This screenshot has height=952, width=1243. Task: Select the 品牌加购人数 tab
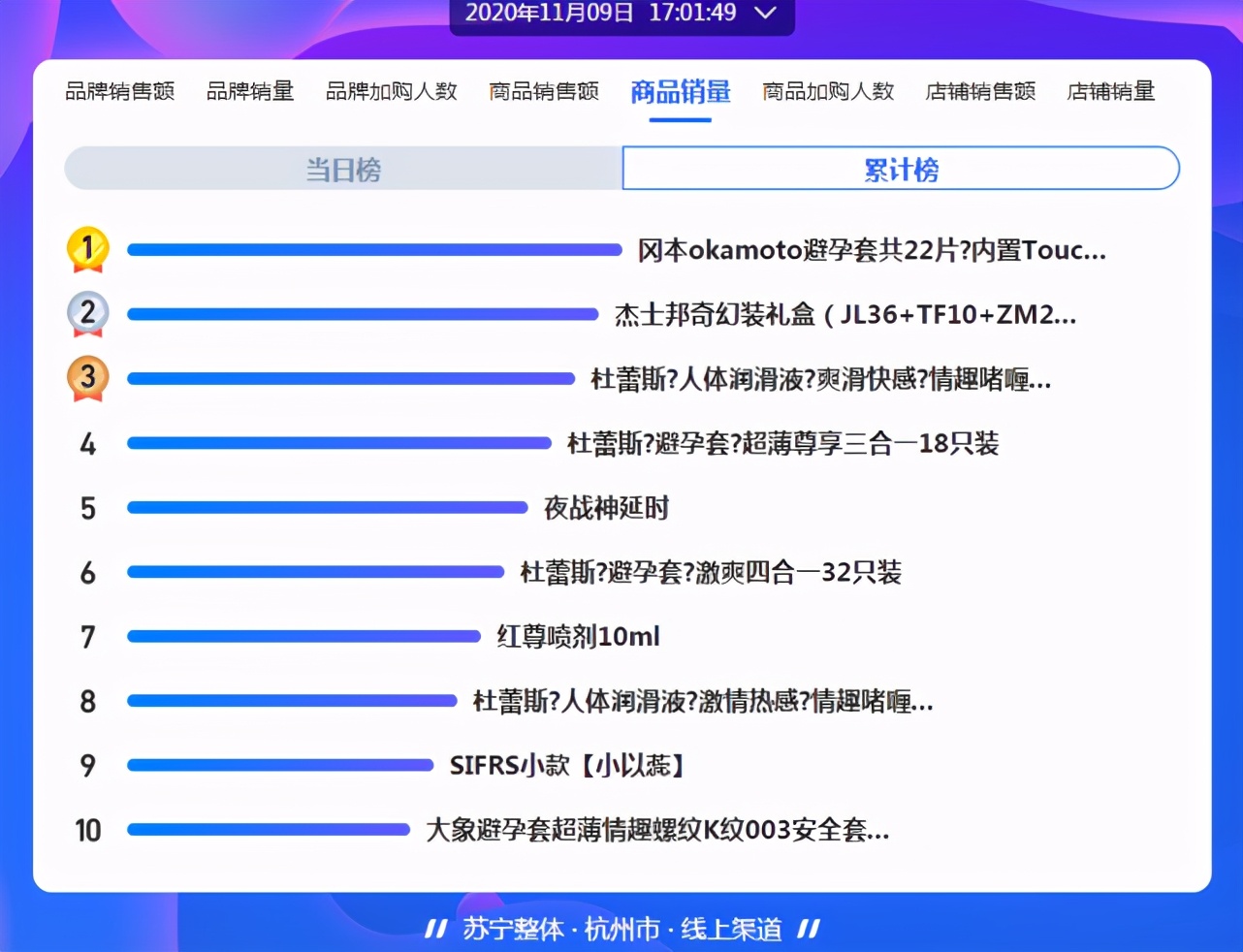[391, 92]
